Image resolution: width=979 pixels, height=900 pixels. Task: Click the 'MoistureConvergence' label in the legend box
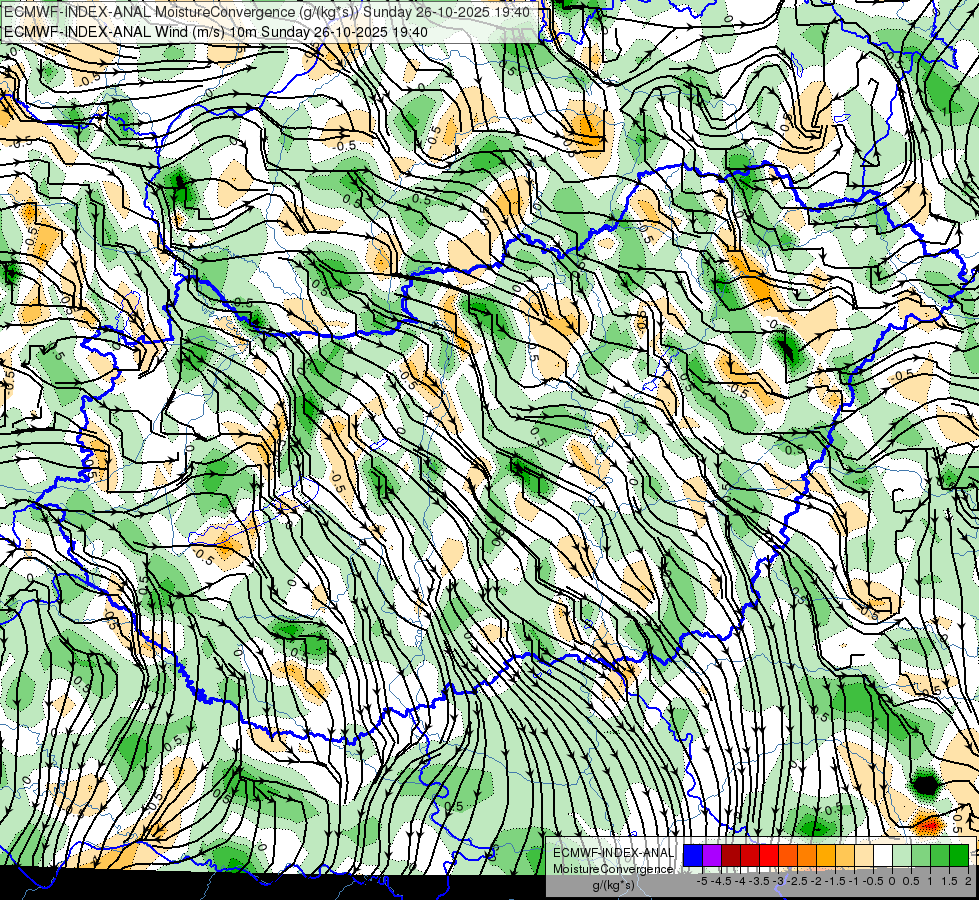[x=613, y=869]
